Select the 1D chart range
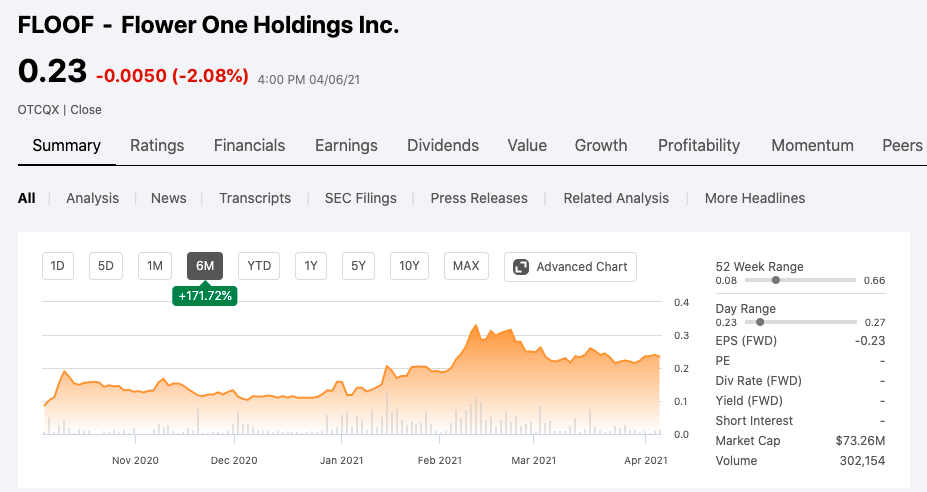 tap(58, 266)
